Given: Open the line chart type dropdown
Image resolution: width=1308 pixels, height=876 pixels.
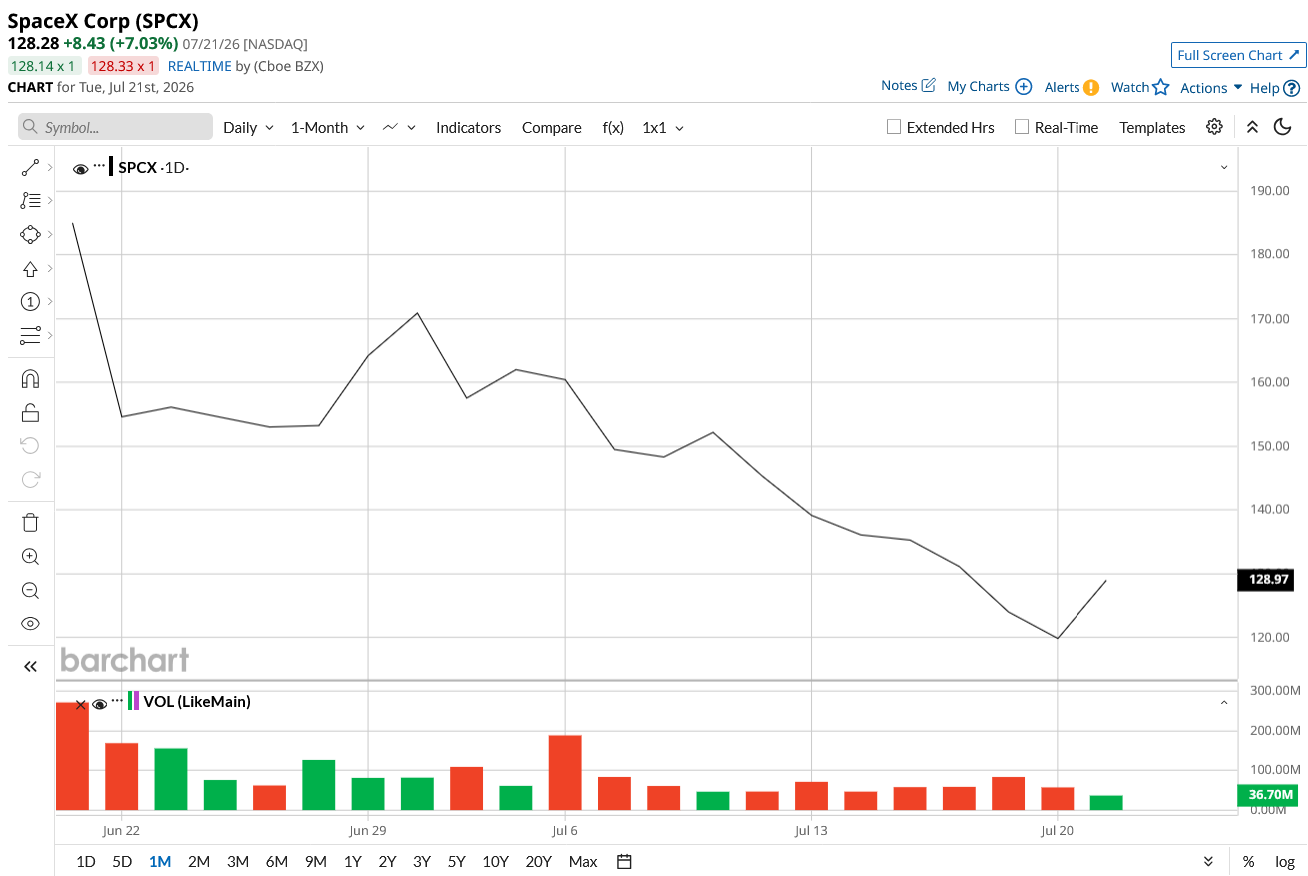Looking at the screenshot, I should pos(399,127).
